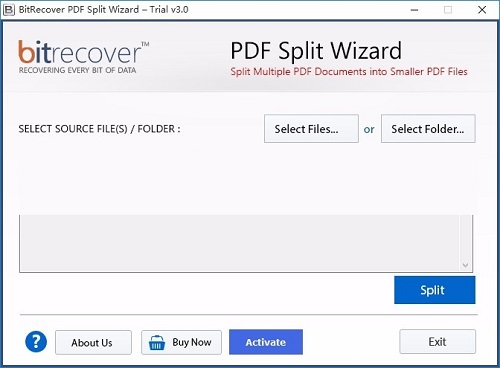The height and width of the screenshot is (368, 500).
Task: Click the 'SELECT SOURCE FILE(S) / FOLDER :' label
Action: coord(99,129)
